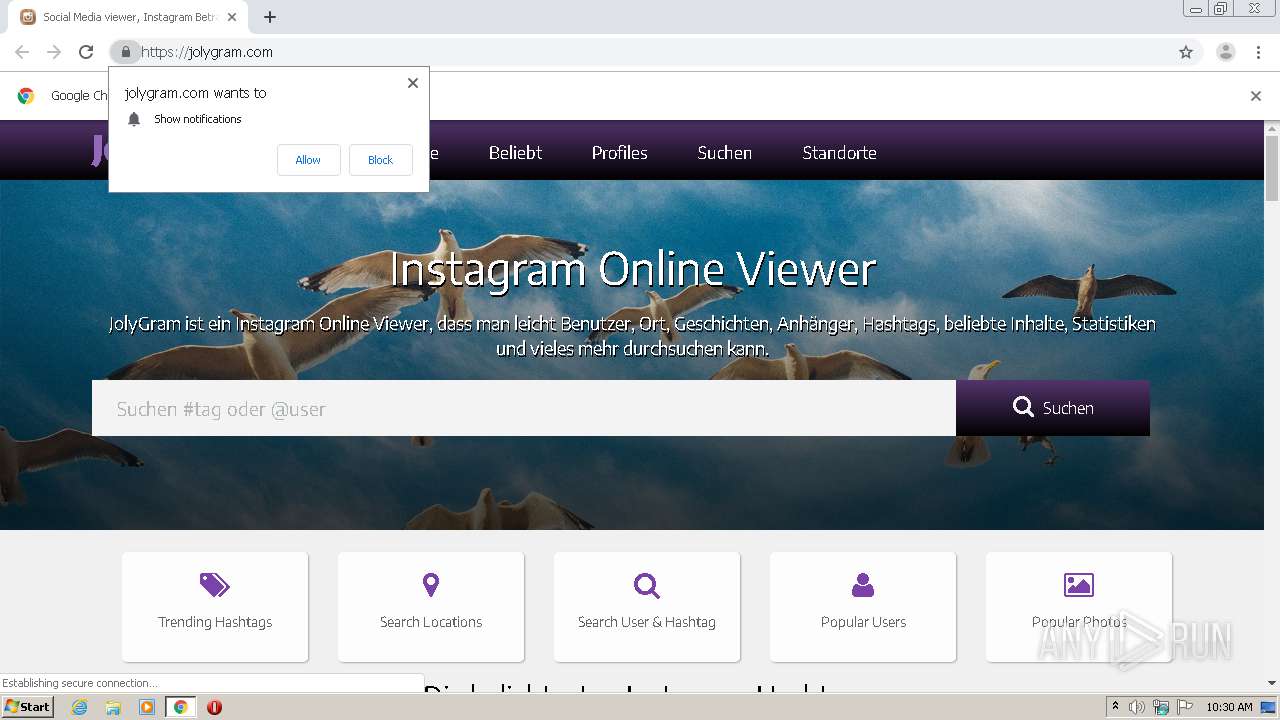Click the tag icon above Trending Hashtags
Viewport: 1280px width, 720px height.
(215, 585)
